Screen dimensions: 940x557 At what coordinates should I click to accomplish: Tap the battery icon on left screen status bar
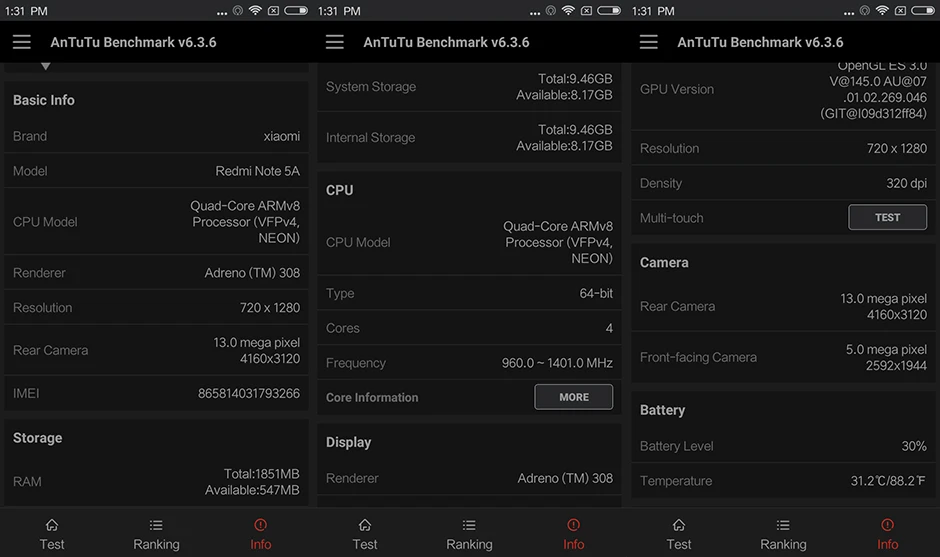296,10
